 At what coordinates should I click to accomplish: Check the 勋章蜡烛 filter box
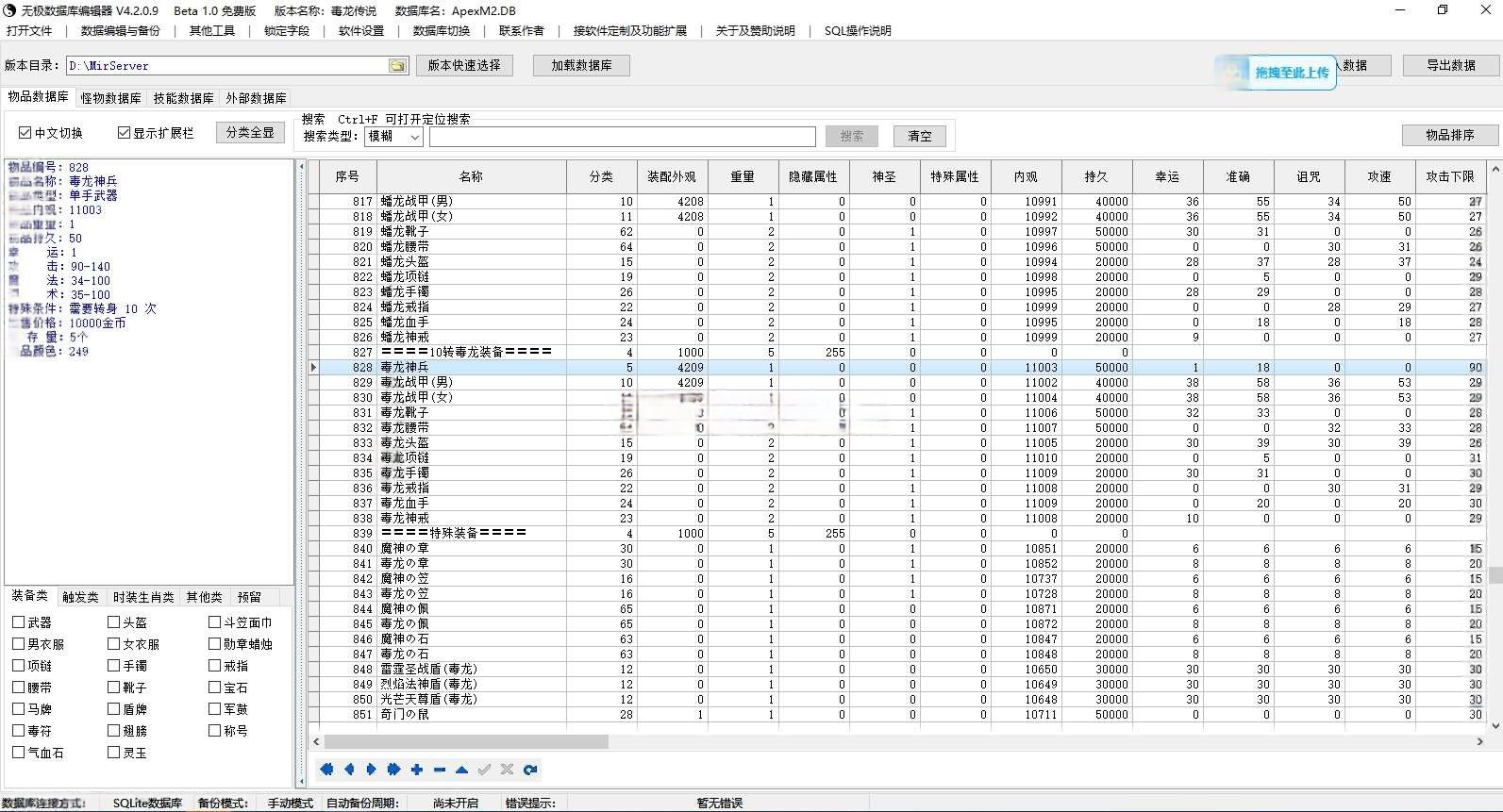point(214,644)
